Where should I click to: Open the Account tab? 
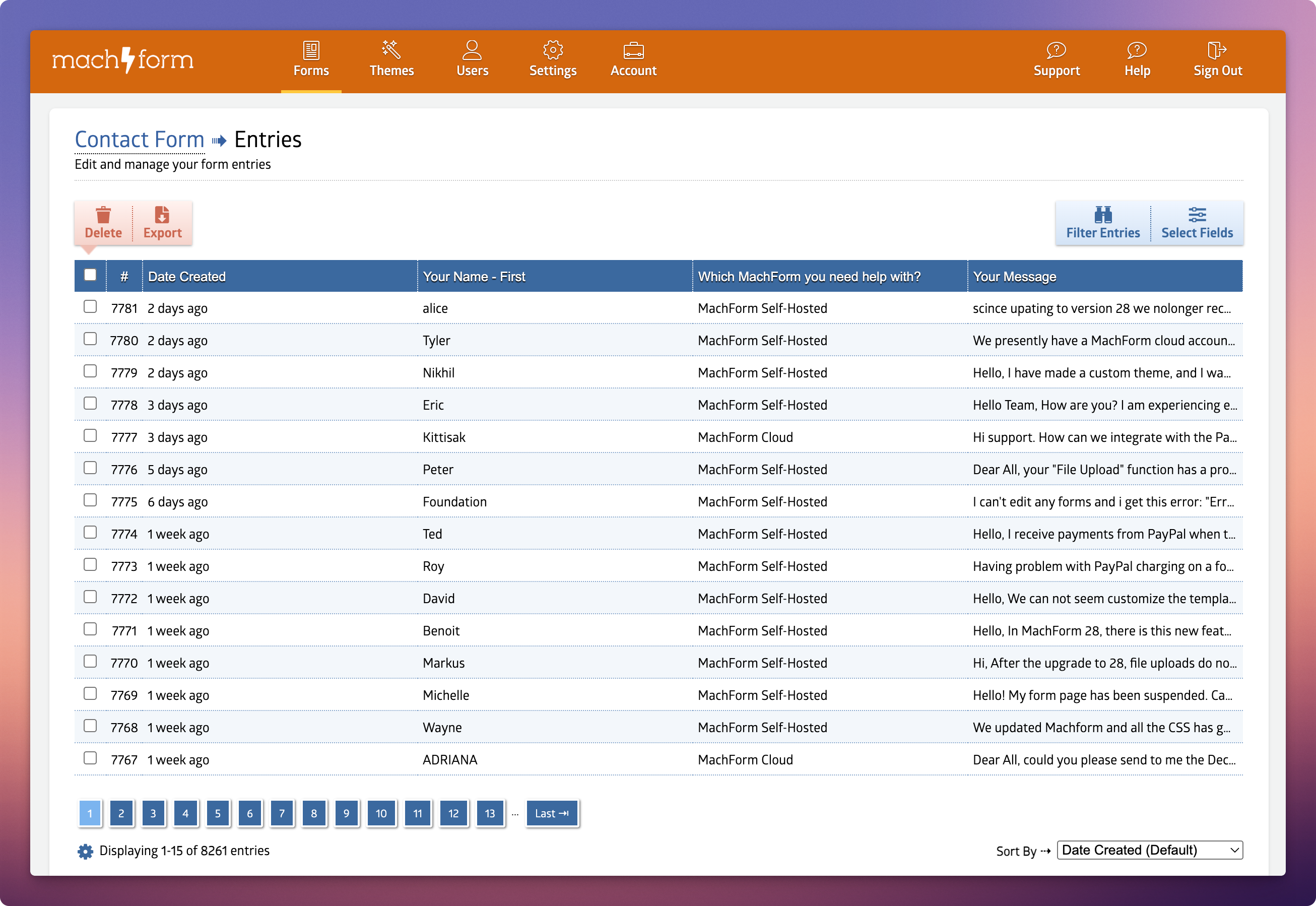633,59
